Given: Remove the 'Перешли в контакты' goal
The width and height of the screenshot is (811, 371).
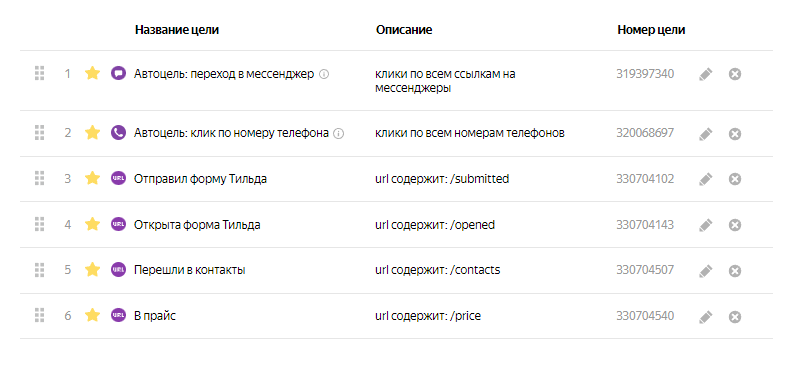Looking at the screenshot, I should [x=734, y=271].
